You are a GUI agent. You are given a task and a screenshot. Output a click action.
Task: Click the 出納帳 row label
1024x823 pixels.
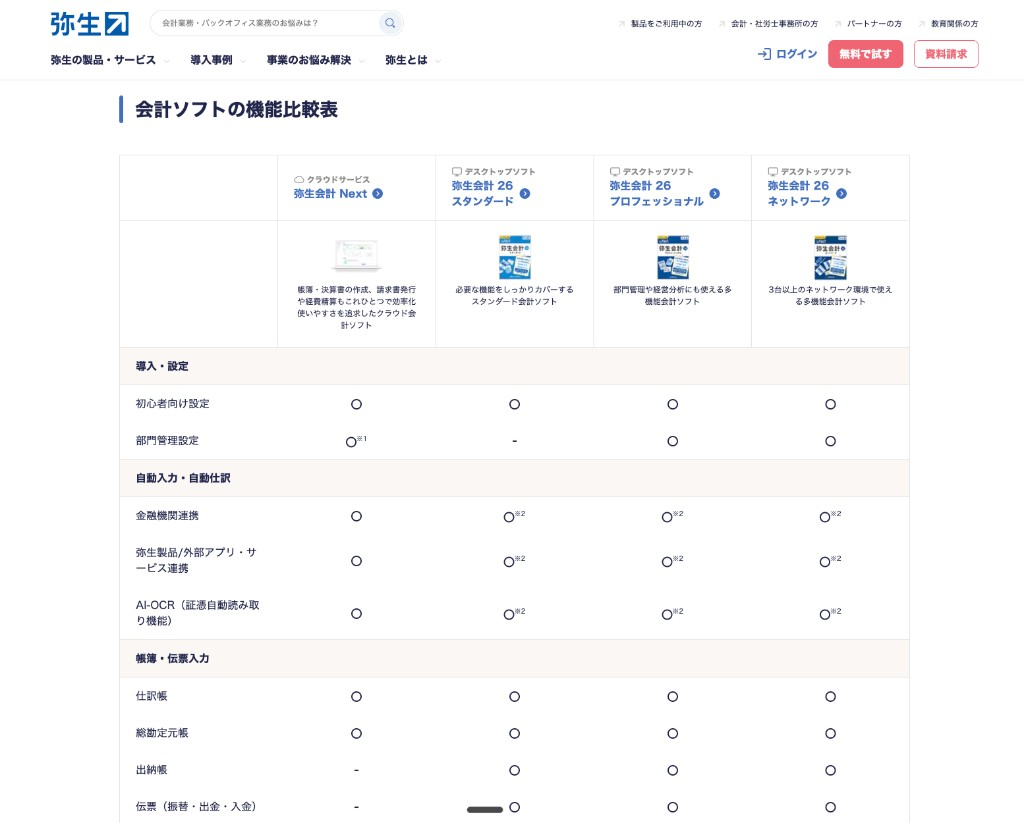pos(152,770)
